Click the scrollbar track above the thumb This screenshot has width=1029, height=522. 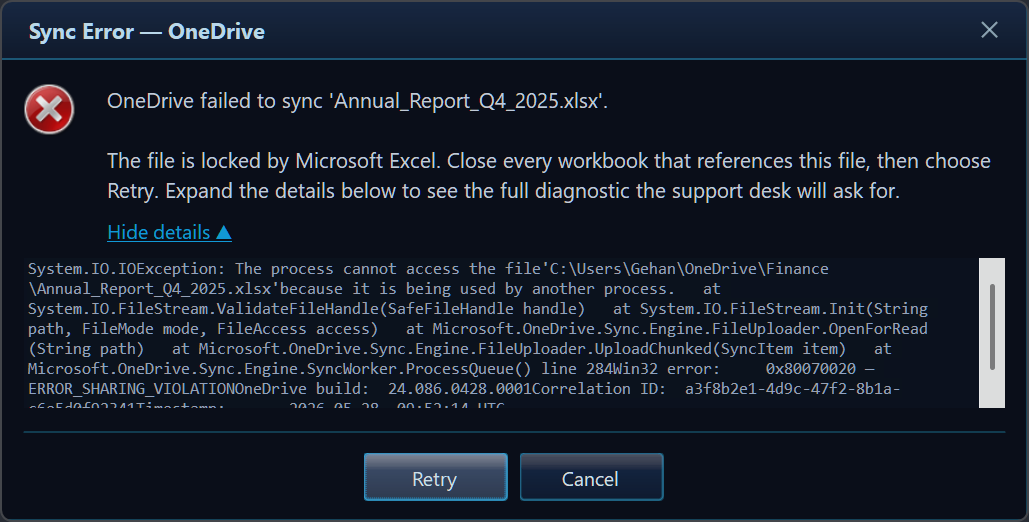point(992,270)
